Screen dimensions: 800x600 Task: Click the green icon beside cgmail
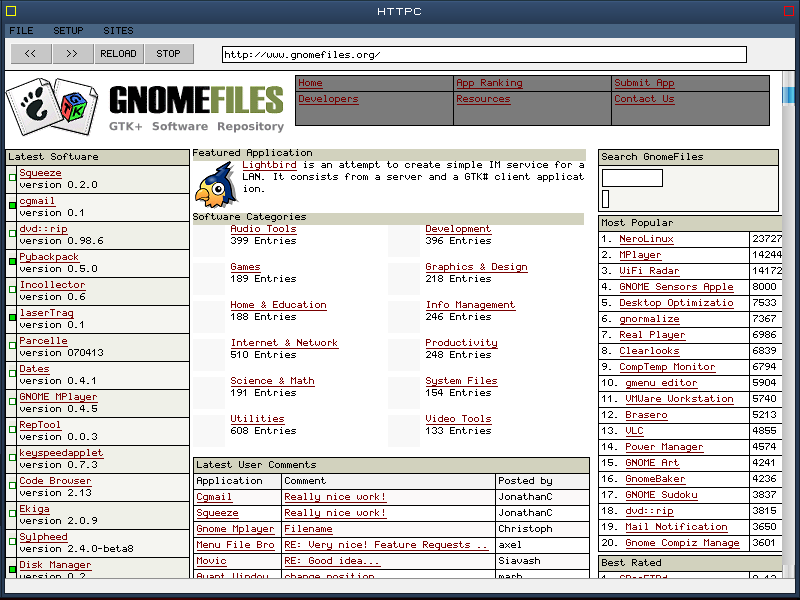(x=12, y=206)
